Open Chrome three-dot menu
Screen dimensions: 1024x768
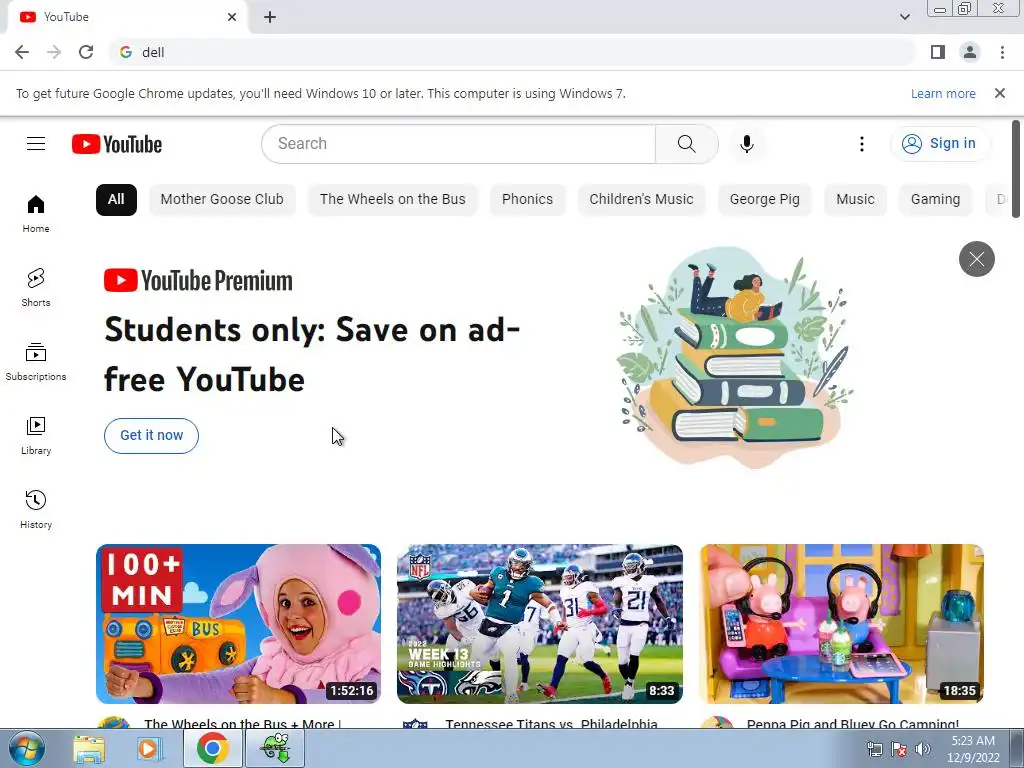coord(1002,52)
